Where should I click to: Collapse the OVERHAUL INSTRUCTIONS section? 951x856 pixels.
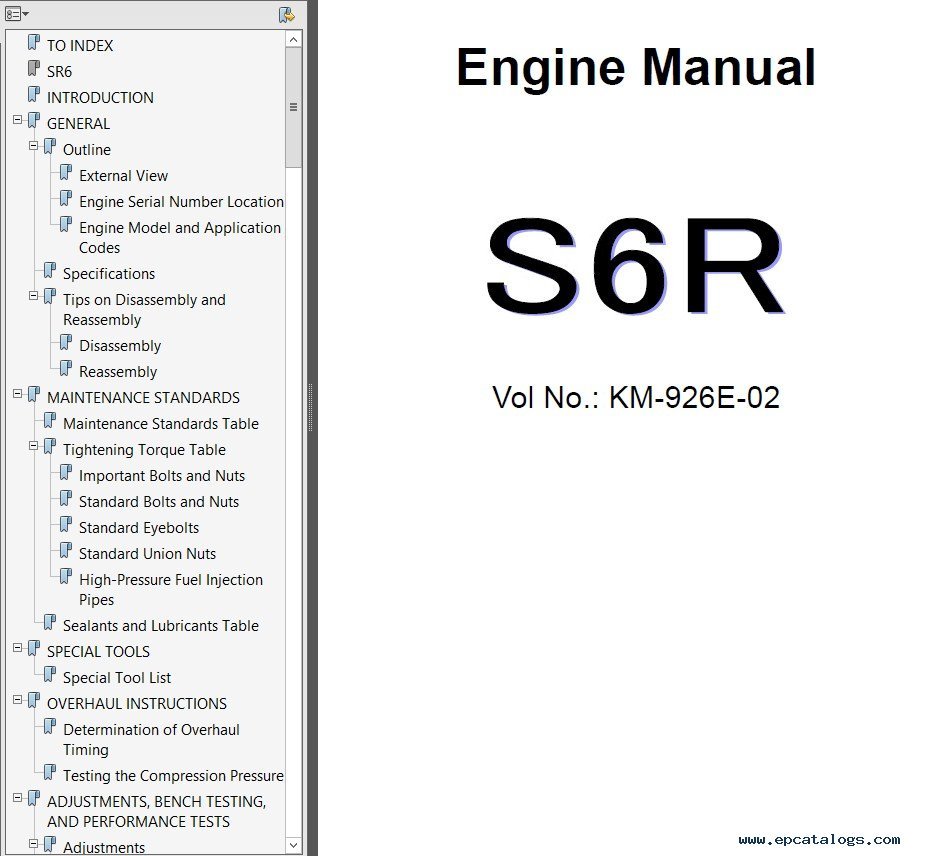(x=18, y=701)
